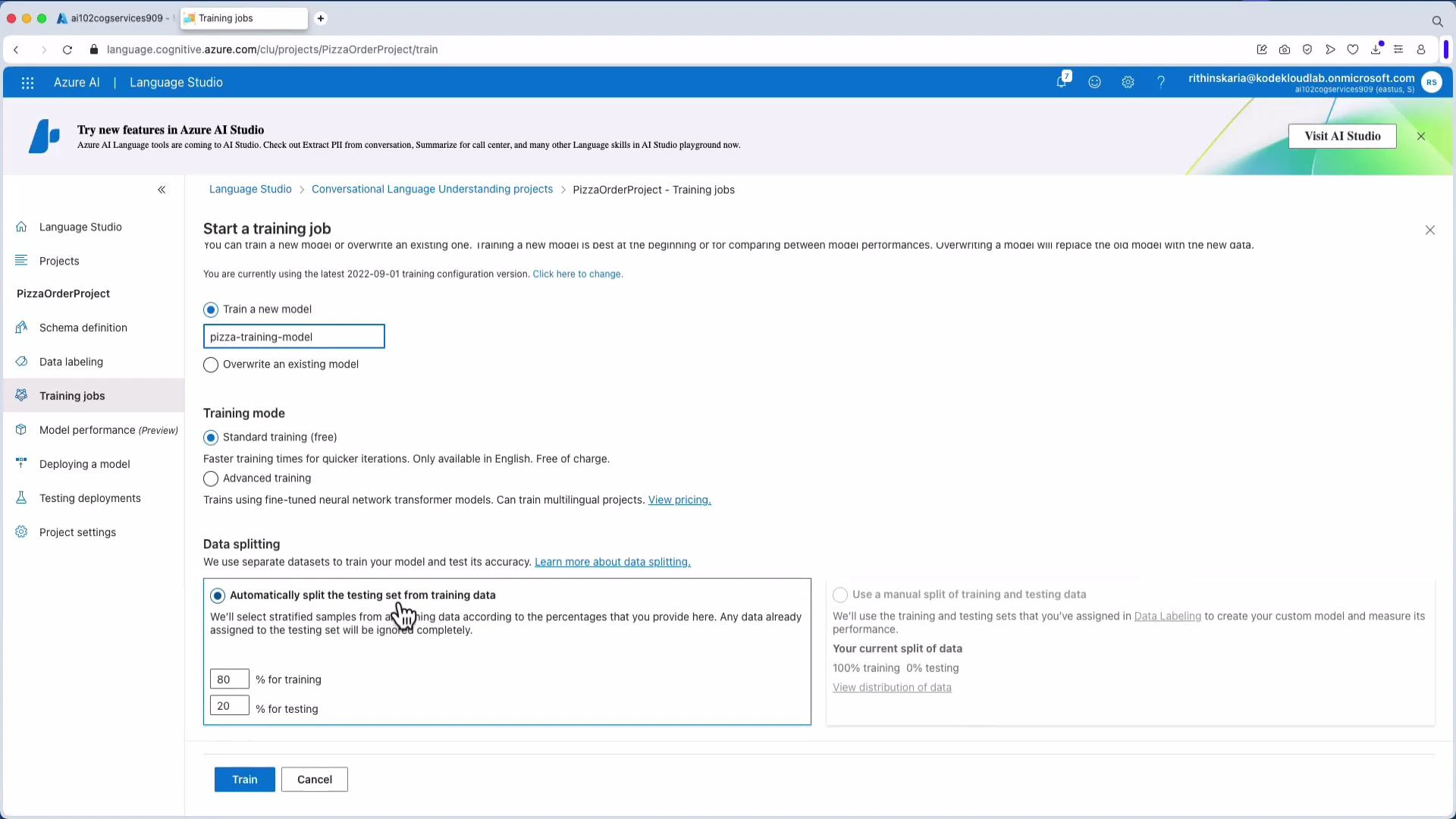The height and width of the screenshot is (819, 1456).
Task: Open the RS account avatar menu
Action: (1432, 82)
